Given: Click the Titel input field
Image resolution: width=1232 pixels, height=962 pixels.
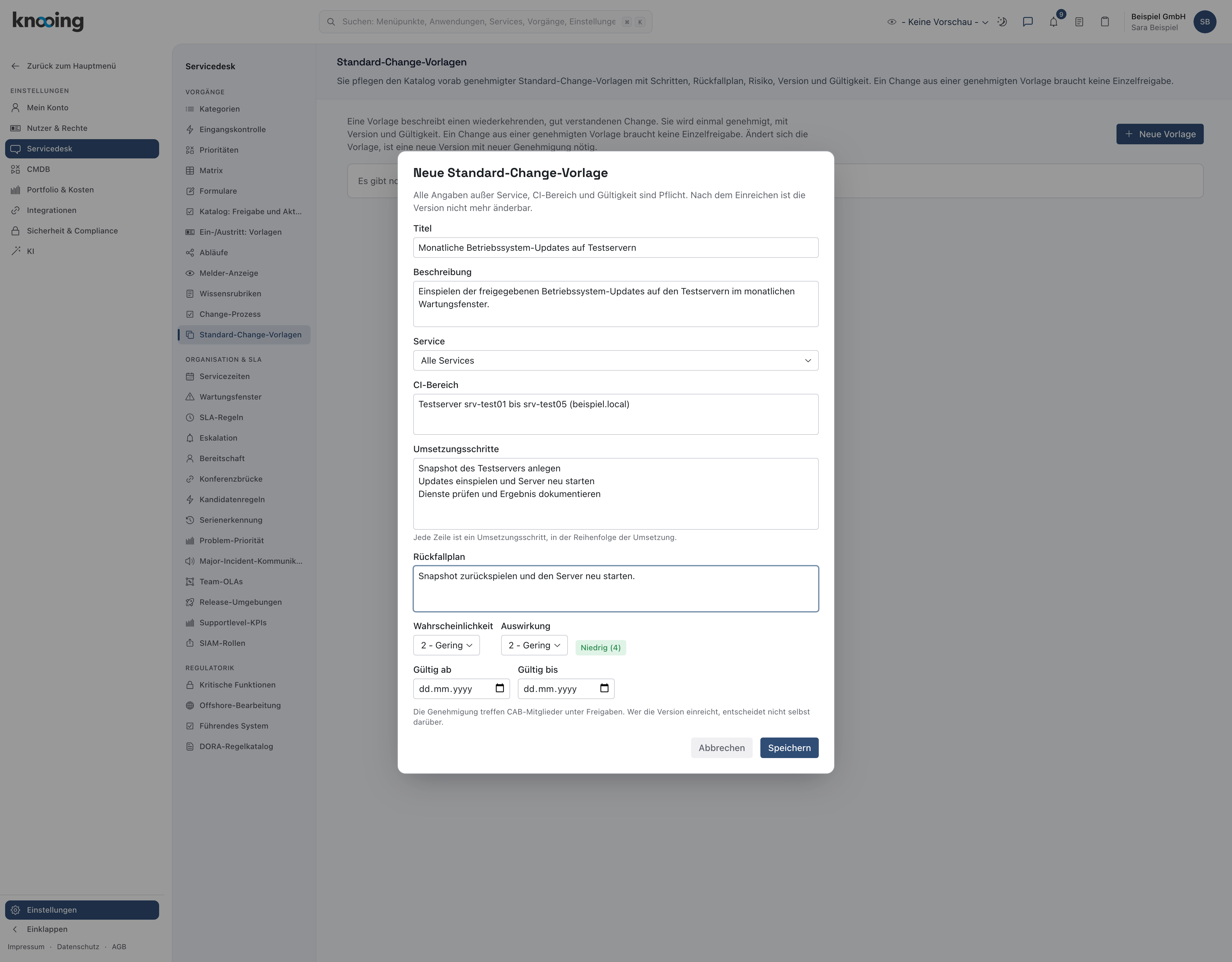Looking at the screenshot, I should tap(615, 248).
